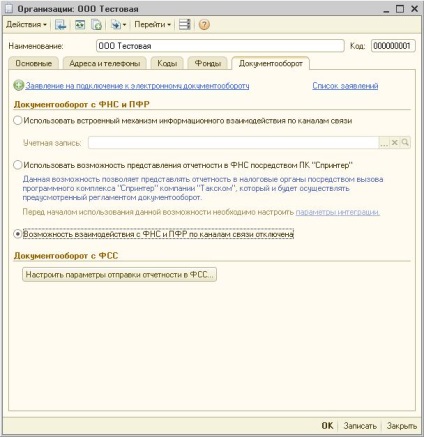Switch to the Адреса и телефоны tab
Image resolution: width=424 pixels, height=437 pixels.
click(105, 63)
